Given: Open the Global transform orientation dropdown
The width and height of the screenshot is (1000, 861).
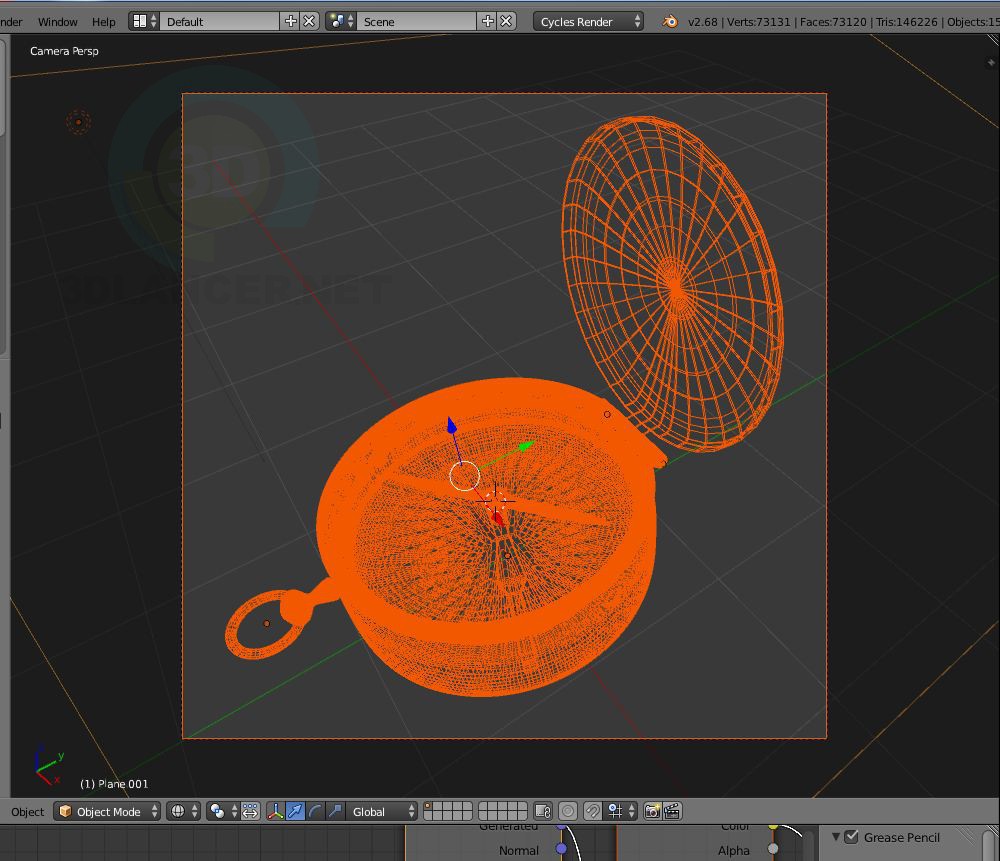Looking at the screenshot, I should [381, 811].
